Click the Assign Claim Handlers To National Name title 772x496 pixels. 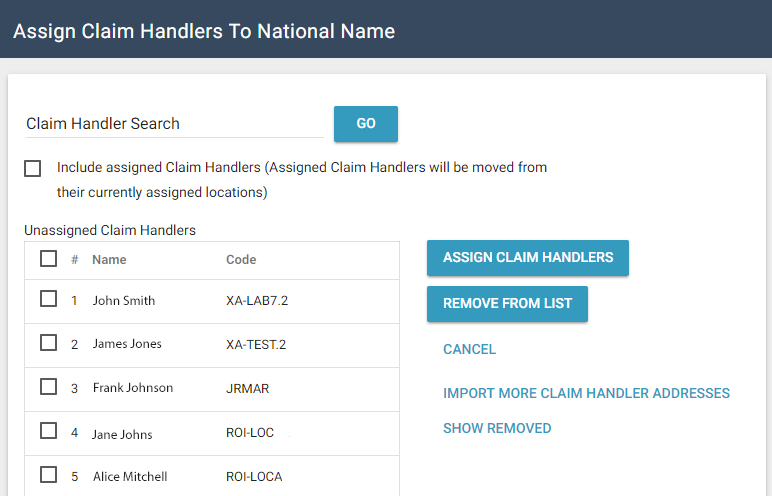click(204, 31)
